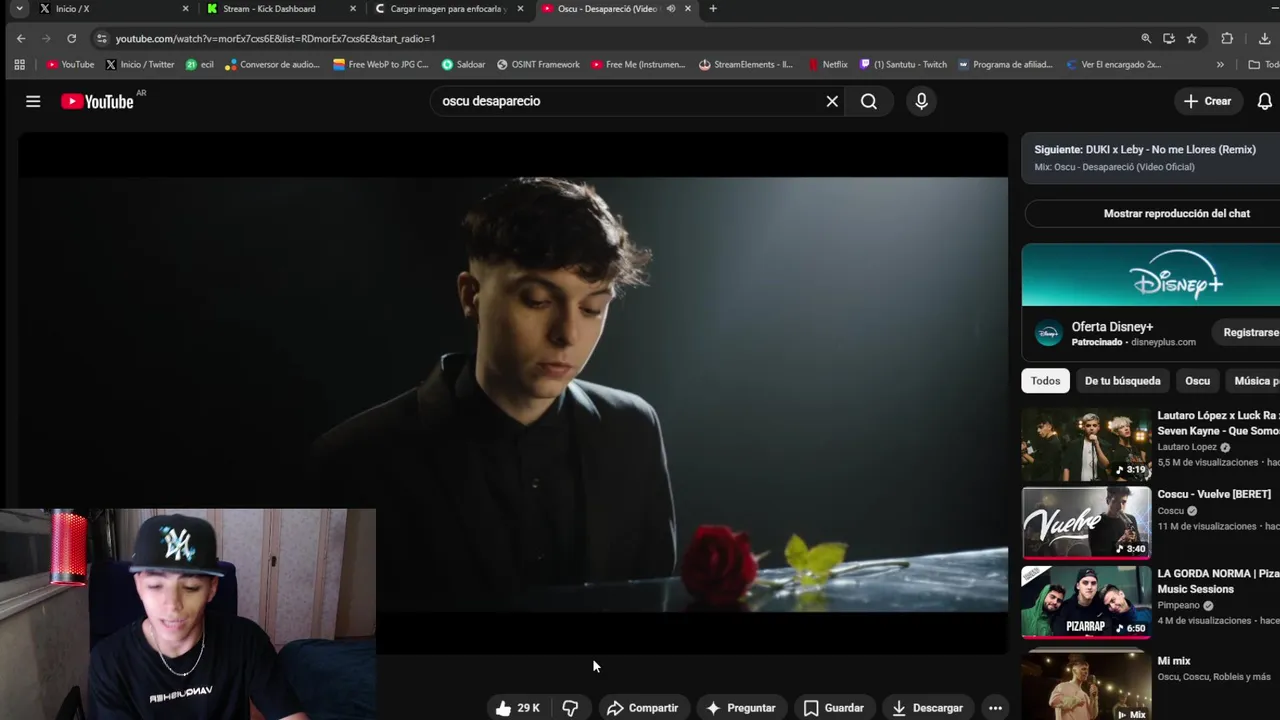The image size is (1280, 720).
Task: Open Free WebP to JPG bookmark
Action: (381, 64)
